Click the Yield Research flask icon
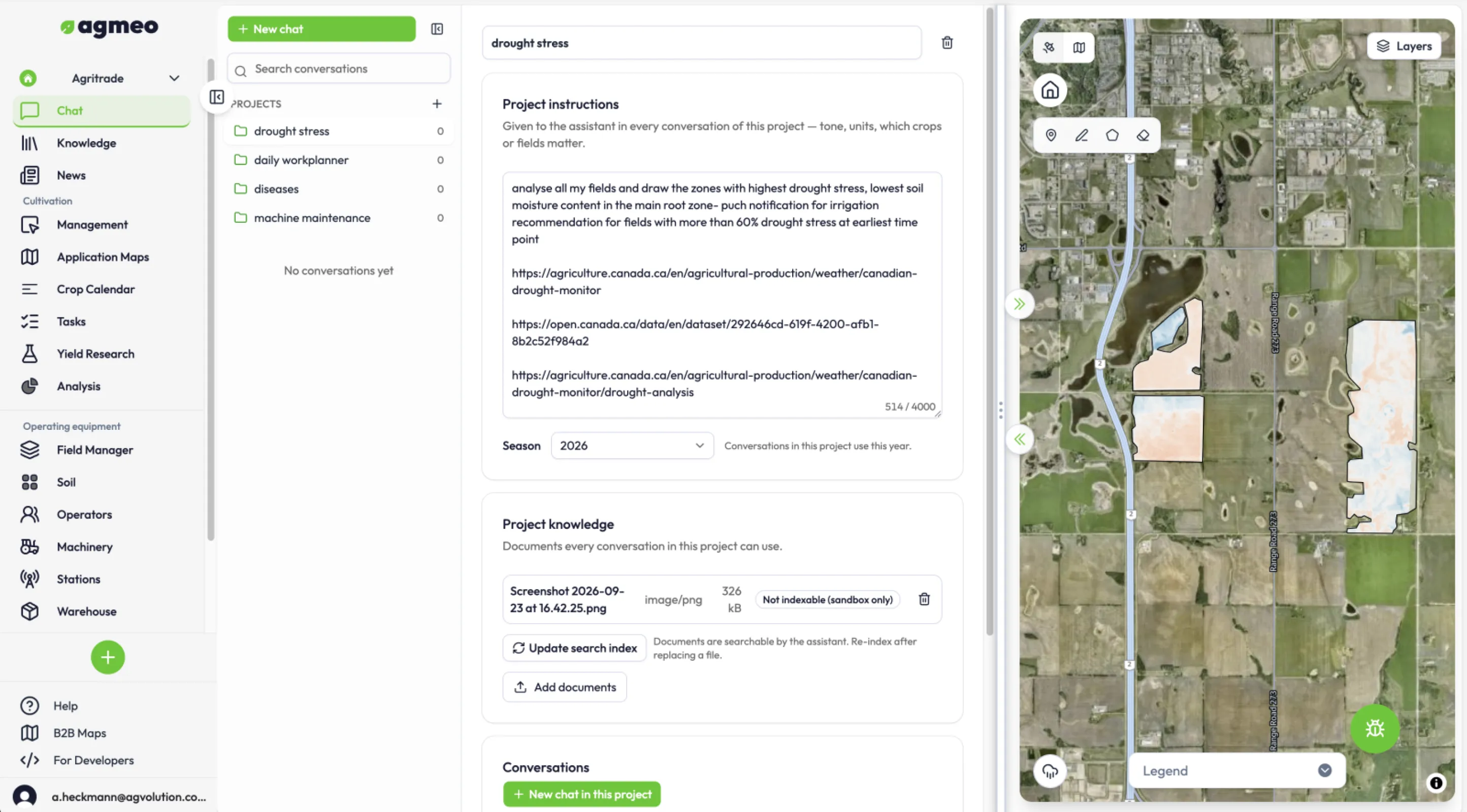 [29, 354]
